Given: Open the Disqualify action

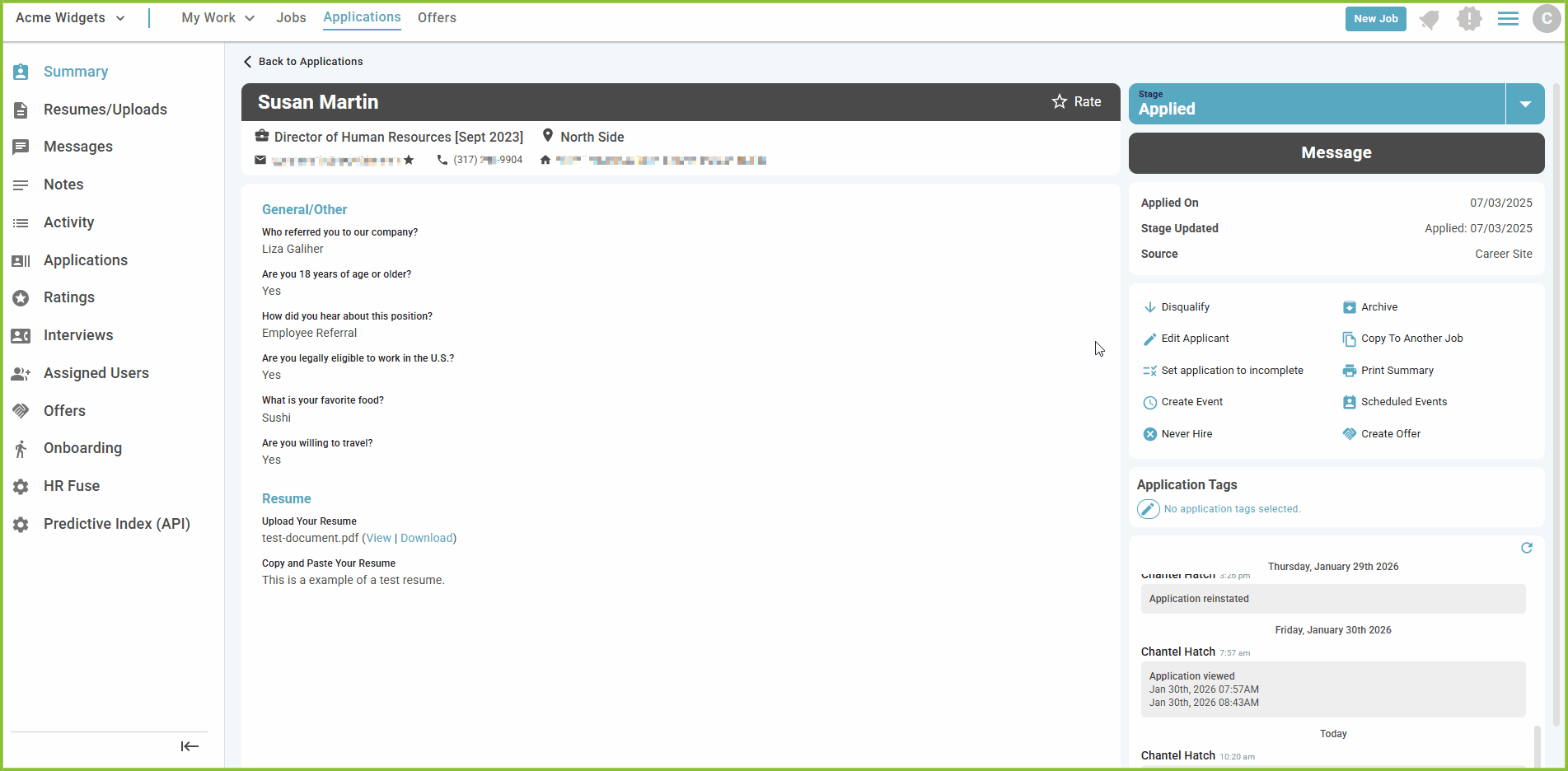Looking at the screenshot, I should pos(1185,306).
